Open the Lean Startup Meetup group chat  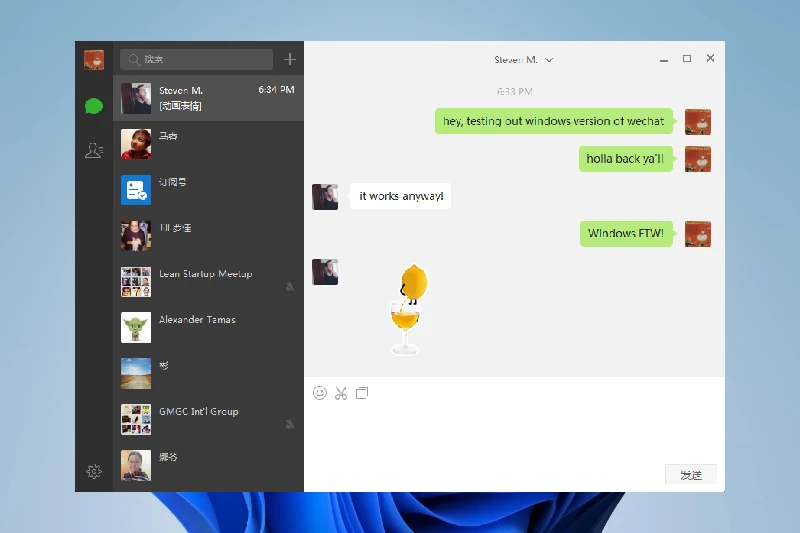pos(208,281)
